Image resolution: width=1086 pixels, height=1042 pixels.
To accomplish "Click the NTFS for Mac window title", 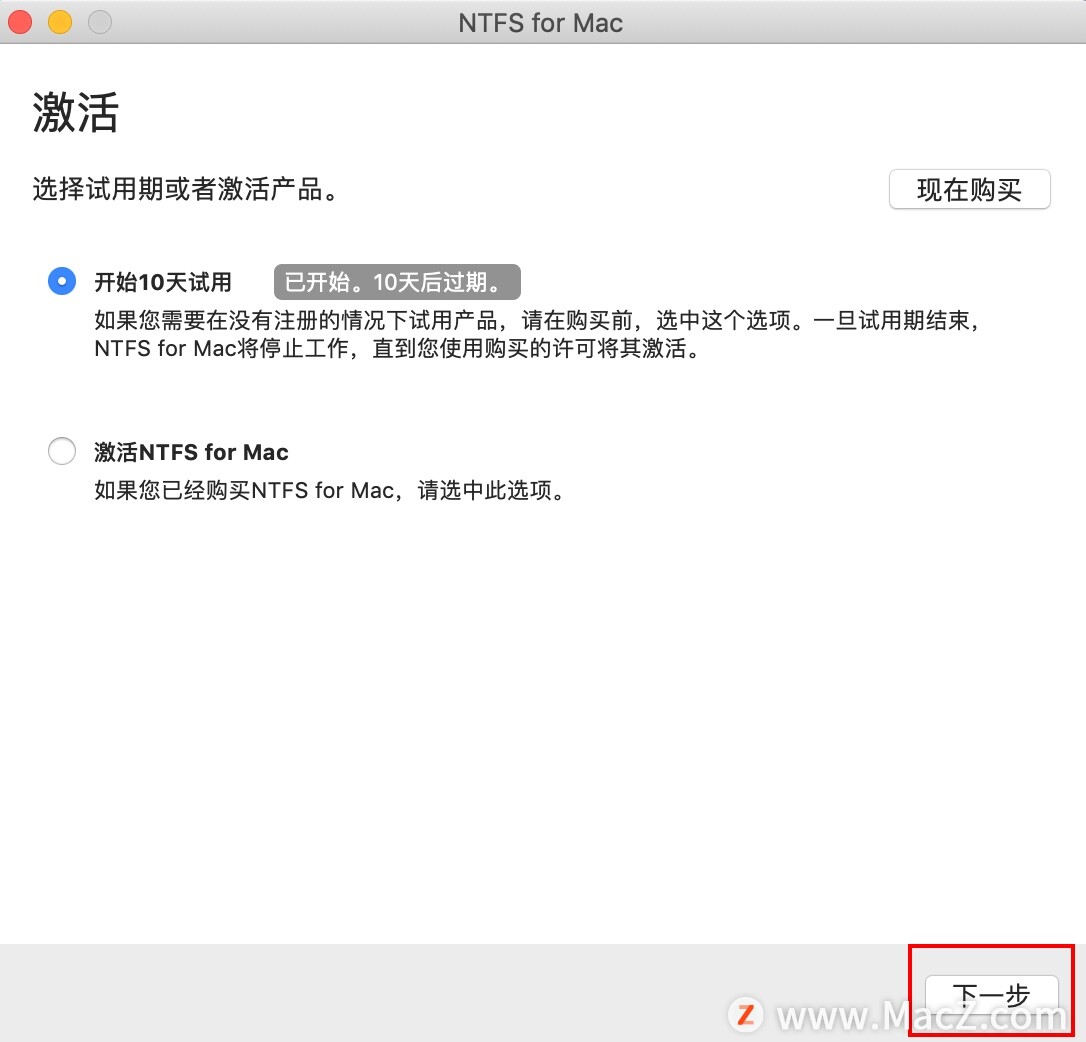I will 540,23.
